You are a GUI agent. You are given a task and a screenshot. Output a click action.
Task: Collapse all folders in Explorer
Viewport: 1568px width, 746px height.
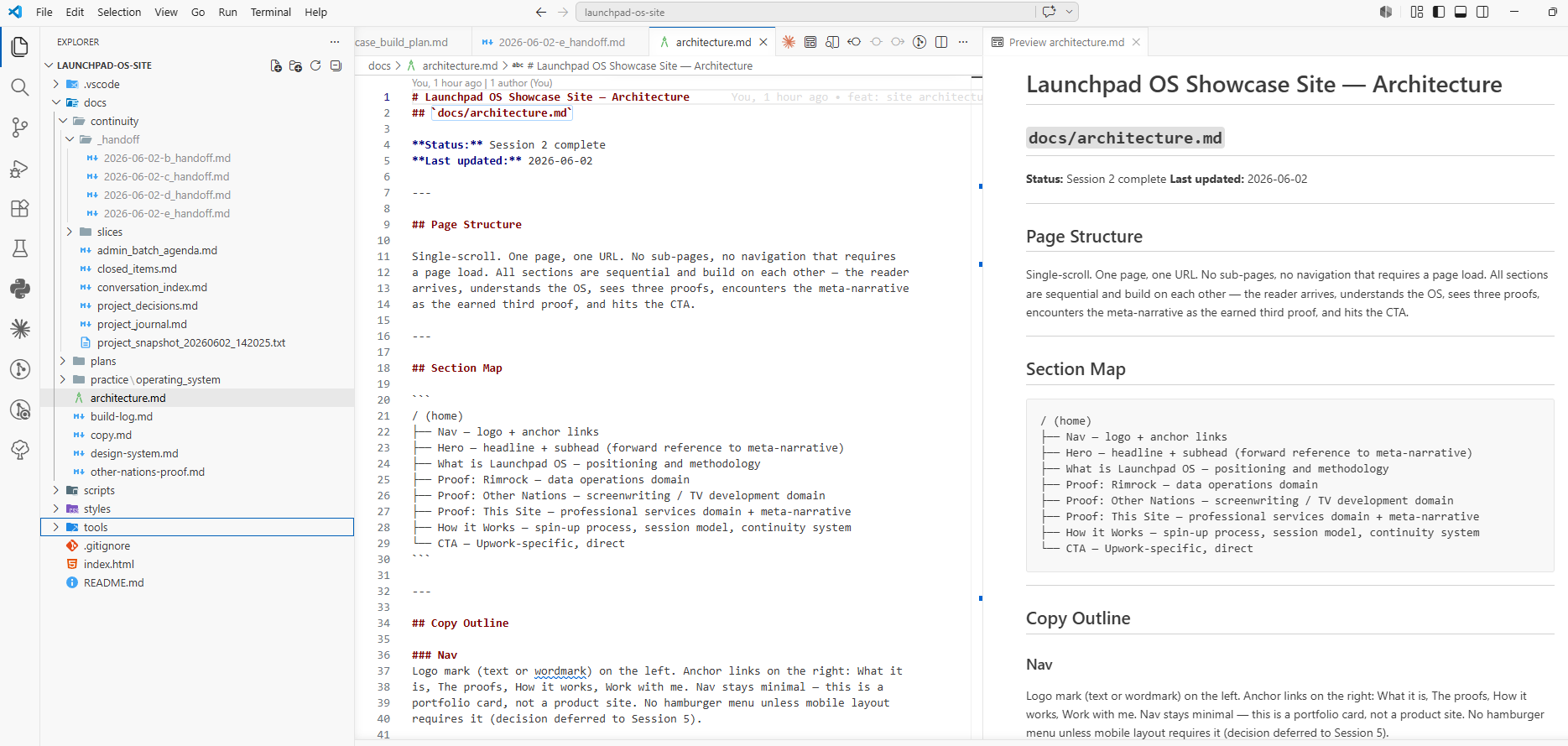coord(336,65)
